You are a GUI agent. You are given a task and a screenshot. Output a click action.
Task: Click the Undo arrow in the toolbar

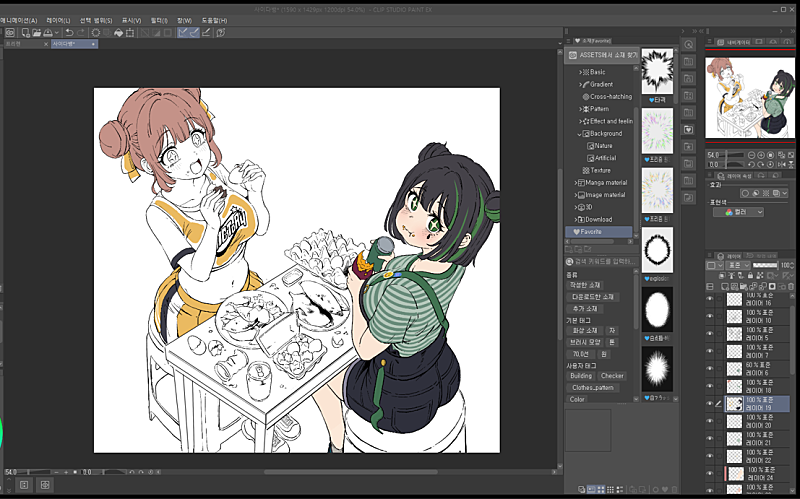(x=69, y=32)
